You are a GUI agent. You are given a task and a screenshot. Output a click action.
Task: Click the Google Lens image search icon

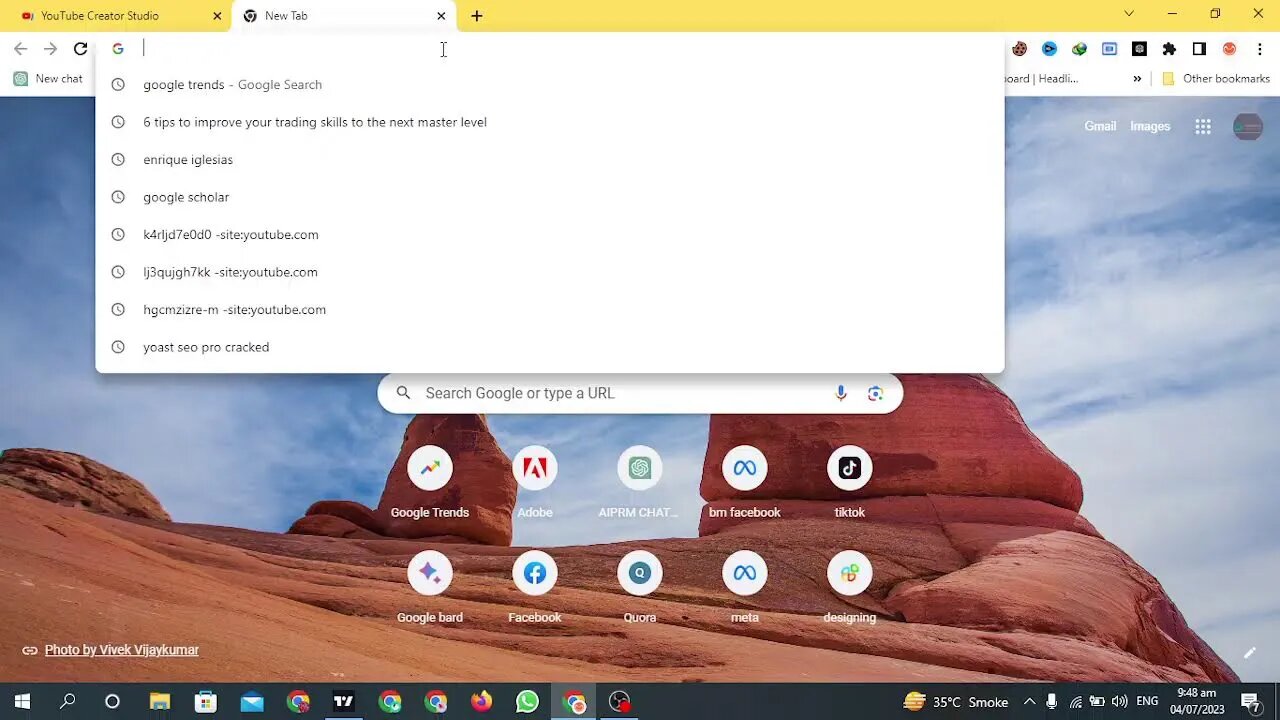(875, 393)
